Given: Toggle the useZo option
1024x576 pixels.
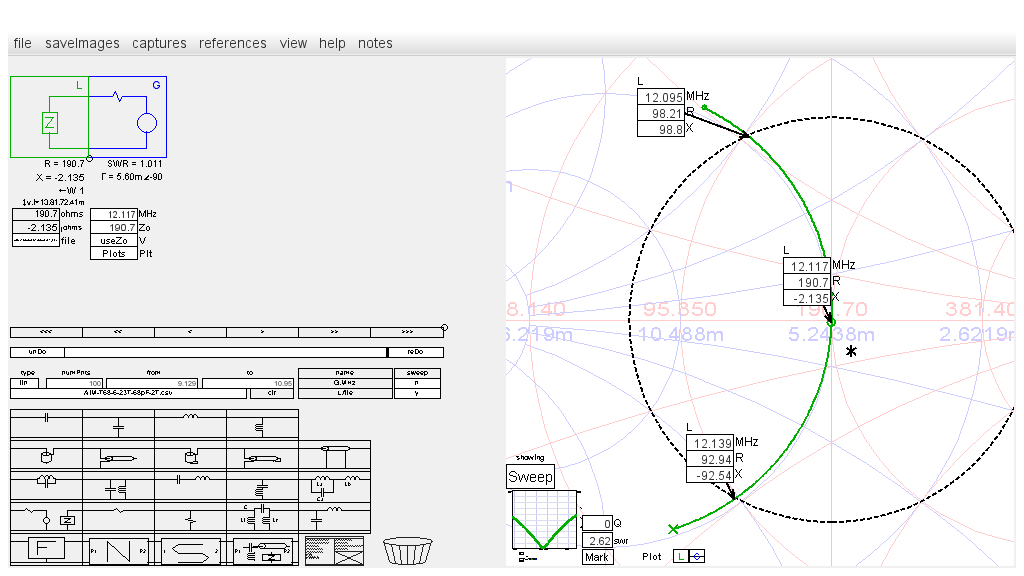Looking at the screenshot, I should point(114,241).
